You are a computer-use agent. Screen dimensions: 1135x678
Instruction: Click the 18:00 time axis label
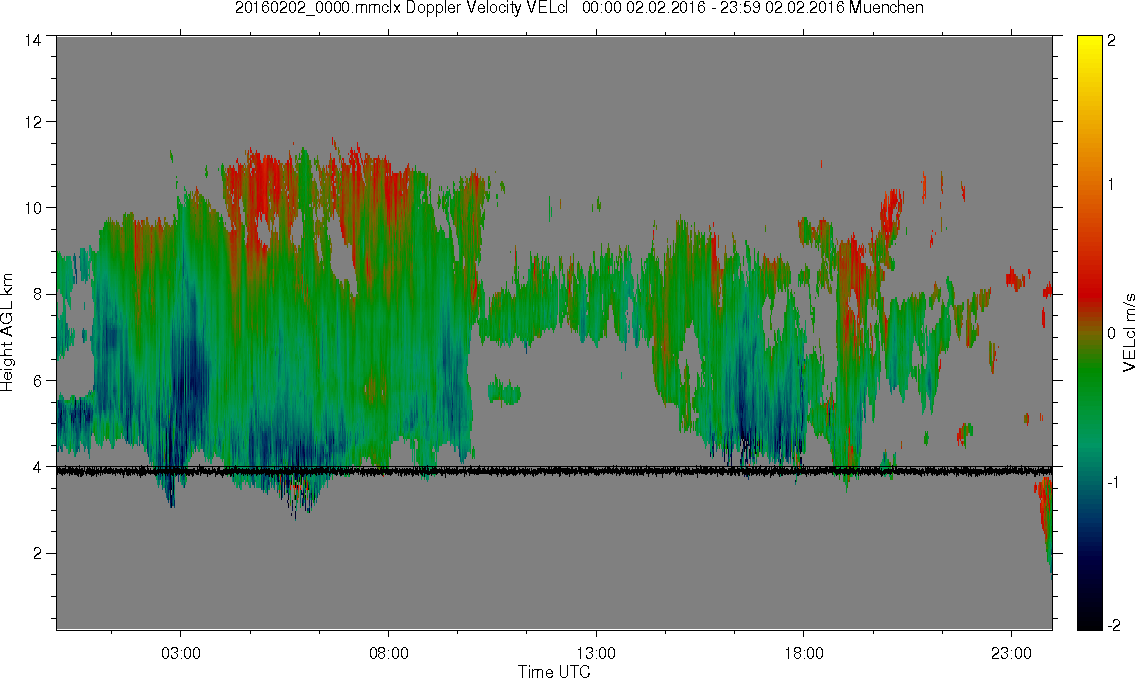tap(803, 654)
